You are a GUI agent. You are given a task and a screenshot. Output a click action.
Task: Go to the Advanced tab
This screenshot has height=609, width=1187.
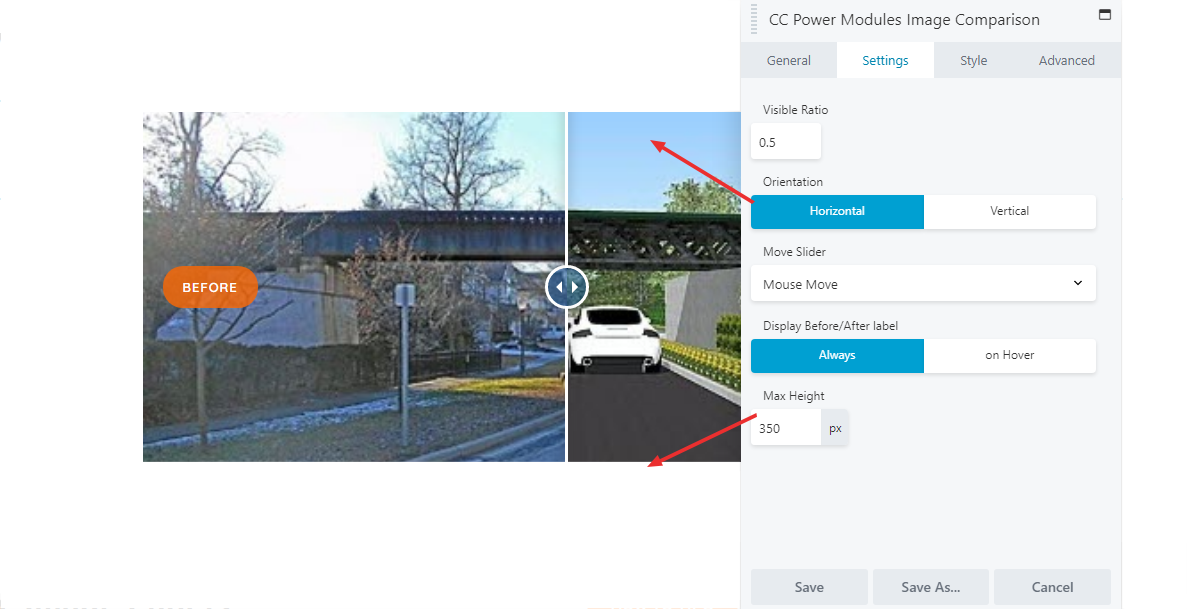(1067, 61)
